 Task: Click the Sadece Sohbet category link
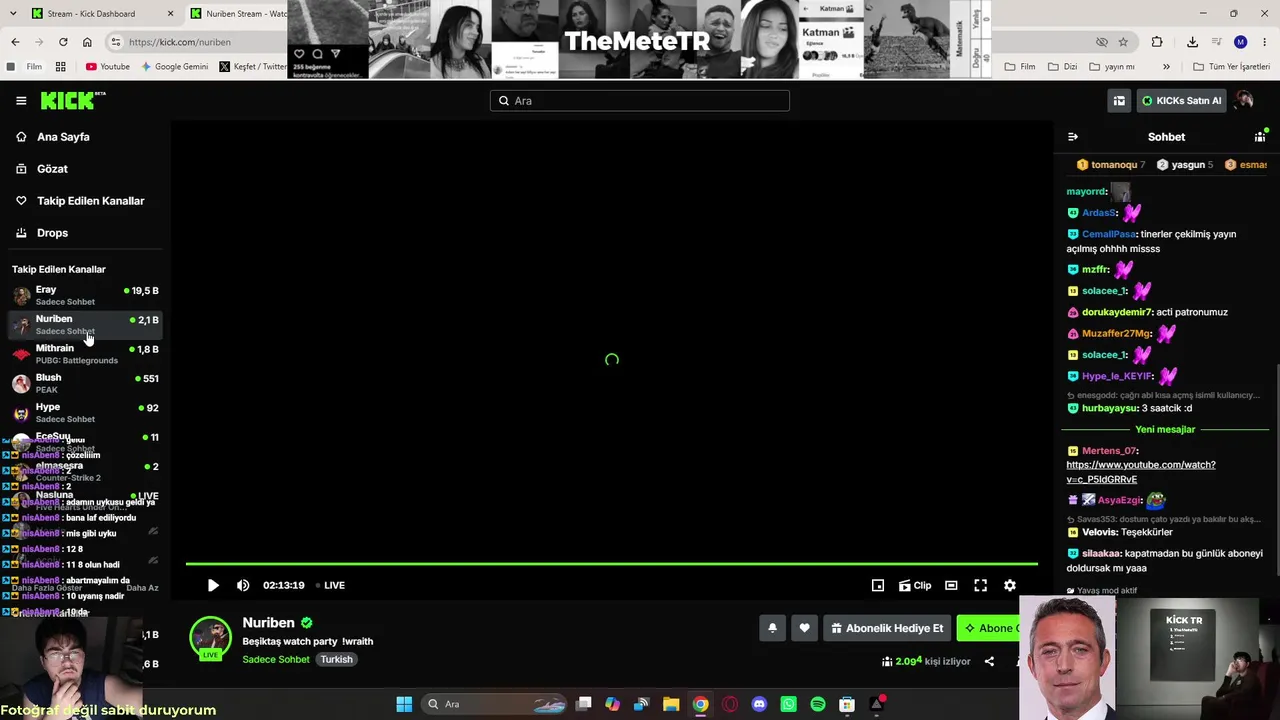coord(276,660)
